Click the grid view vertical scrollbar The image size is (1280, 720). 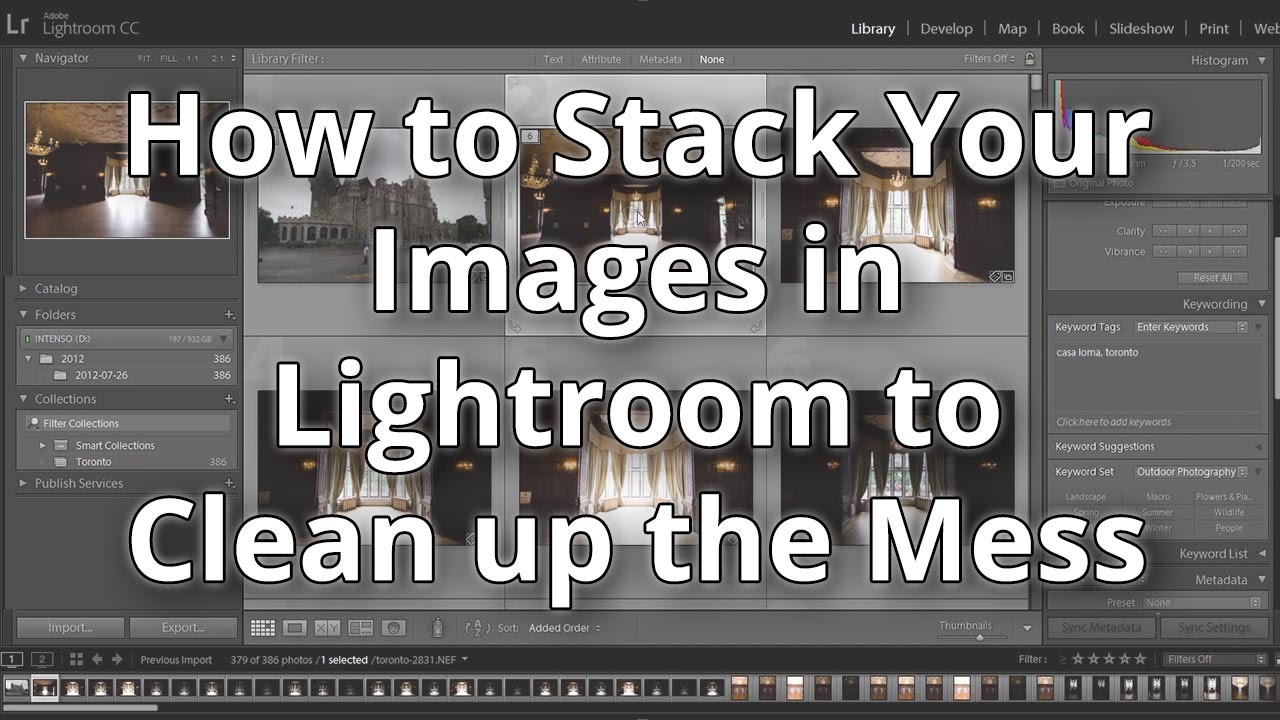(1036, 84)
